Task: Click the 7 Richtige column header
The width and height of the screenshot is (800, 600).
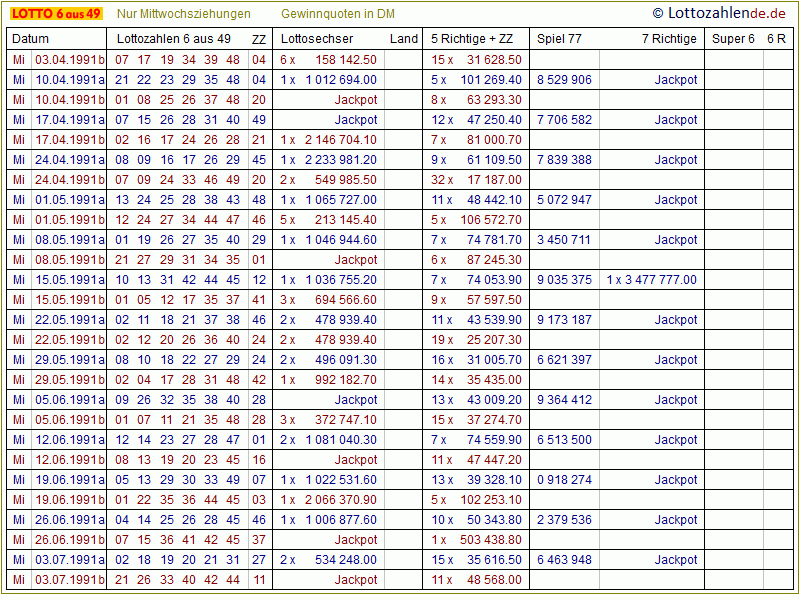Action: tap(669, 39)
